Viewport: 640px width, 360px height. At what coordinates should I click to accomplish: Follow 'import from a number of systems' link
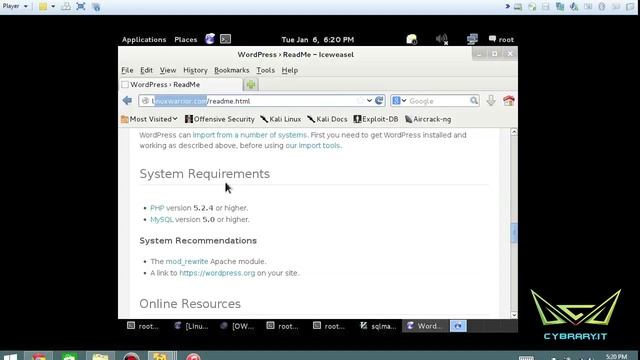pyautogui.click(x=250, y=135)
